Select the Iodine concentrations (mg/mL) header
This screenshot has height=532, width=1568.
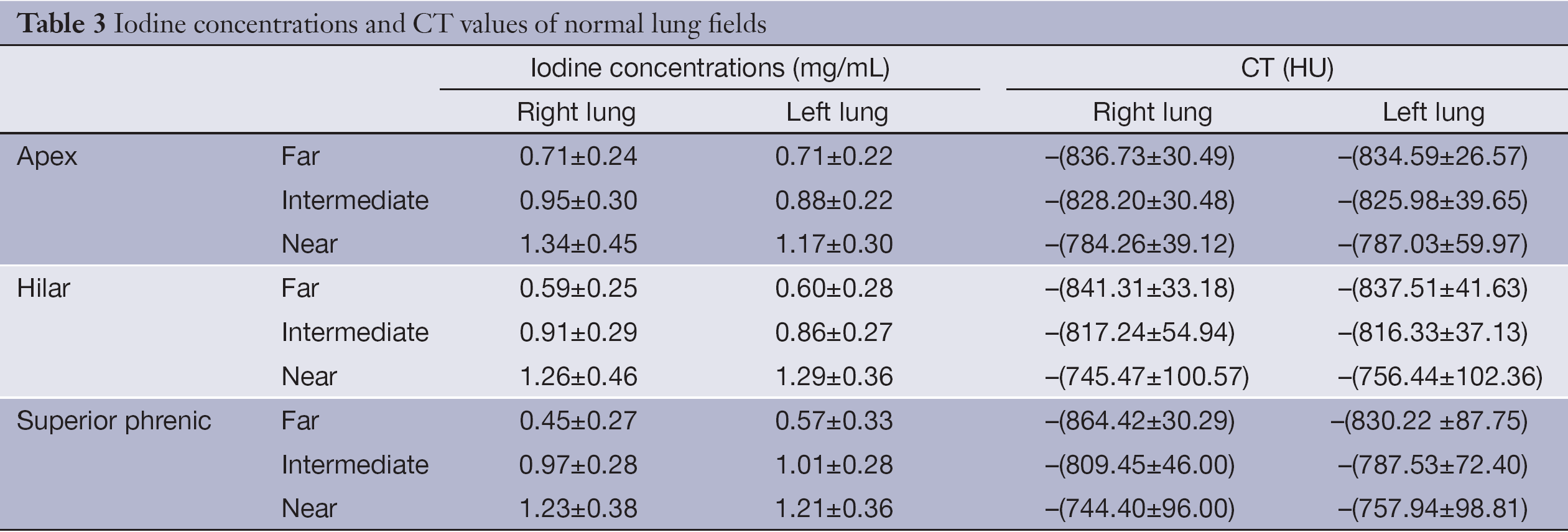click(x=710, y=68)
